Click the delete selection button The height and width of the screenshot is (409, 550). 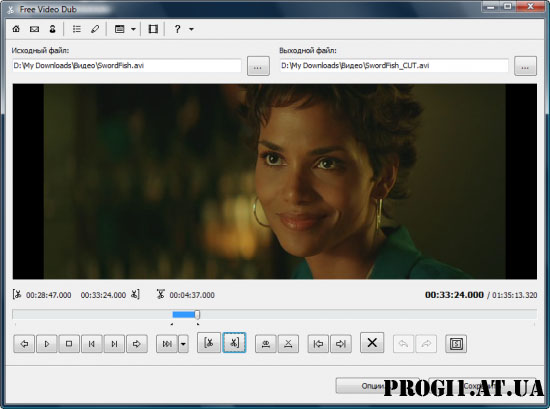click(288, 344)
